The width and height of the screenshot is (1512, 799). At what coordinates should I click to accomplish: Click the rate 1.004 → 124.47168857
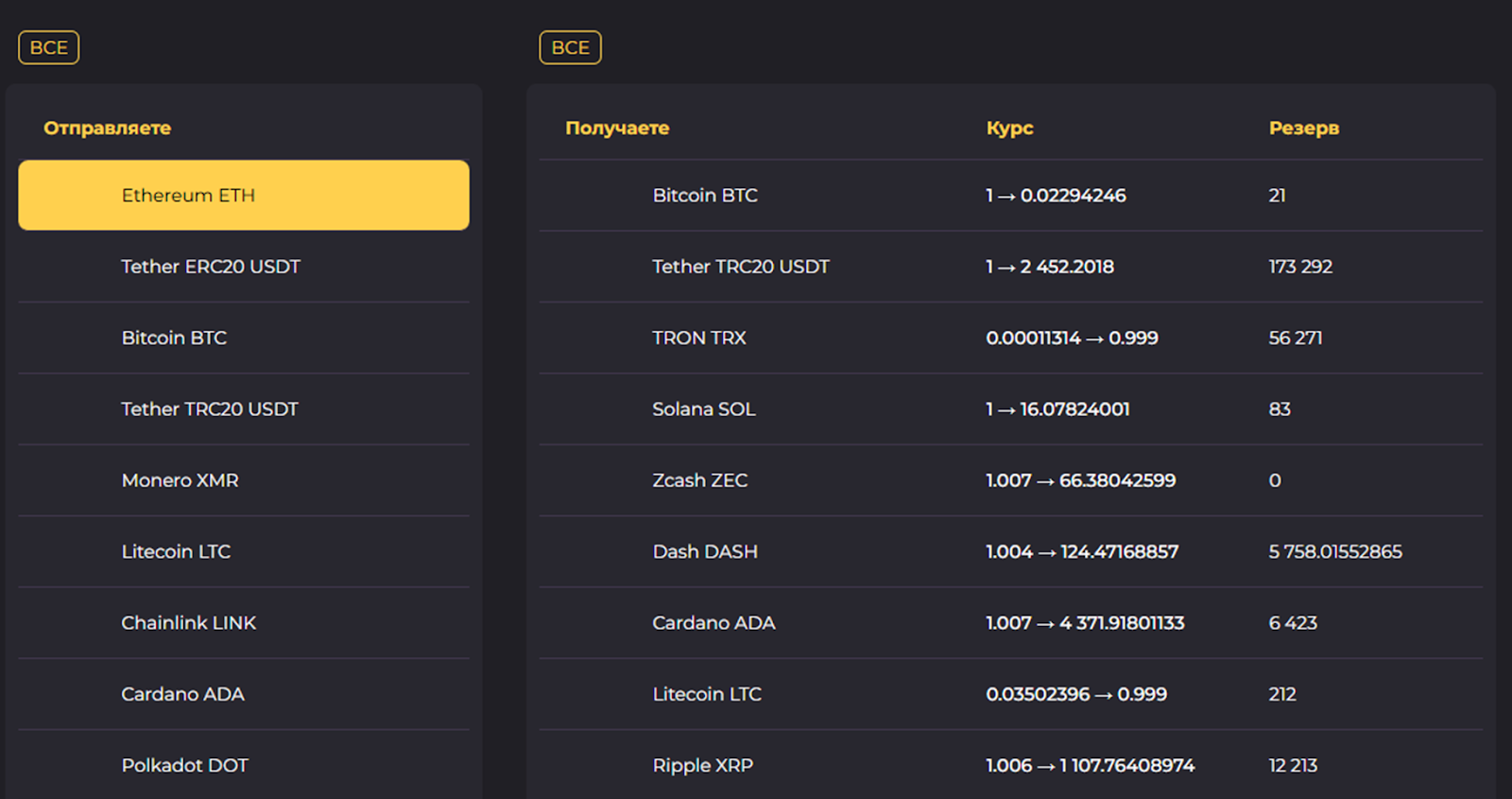click(x=1082, y=551)
